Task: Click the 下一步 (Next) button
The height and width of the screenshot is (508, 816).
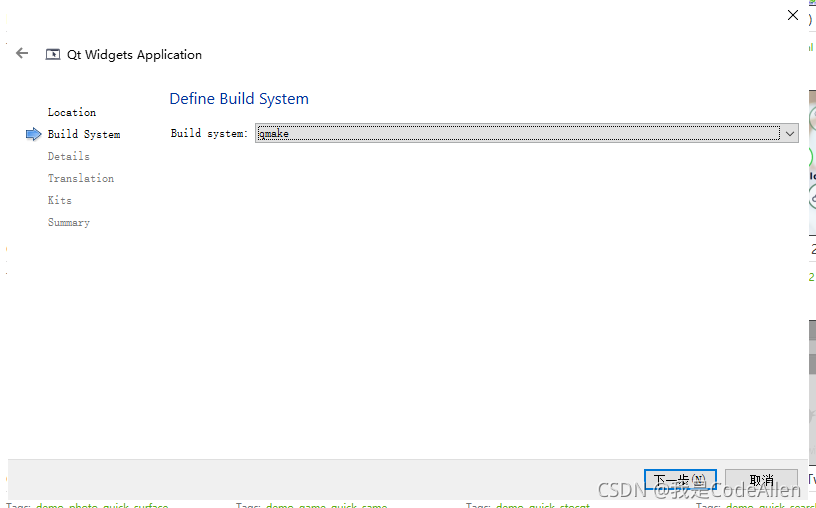Action: click(680, 479)
